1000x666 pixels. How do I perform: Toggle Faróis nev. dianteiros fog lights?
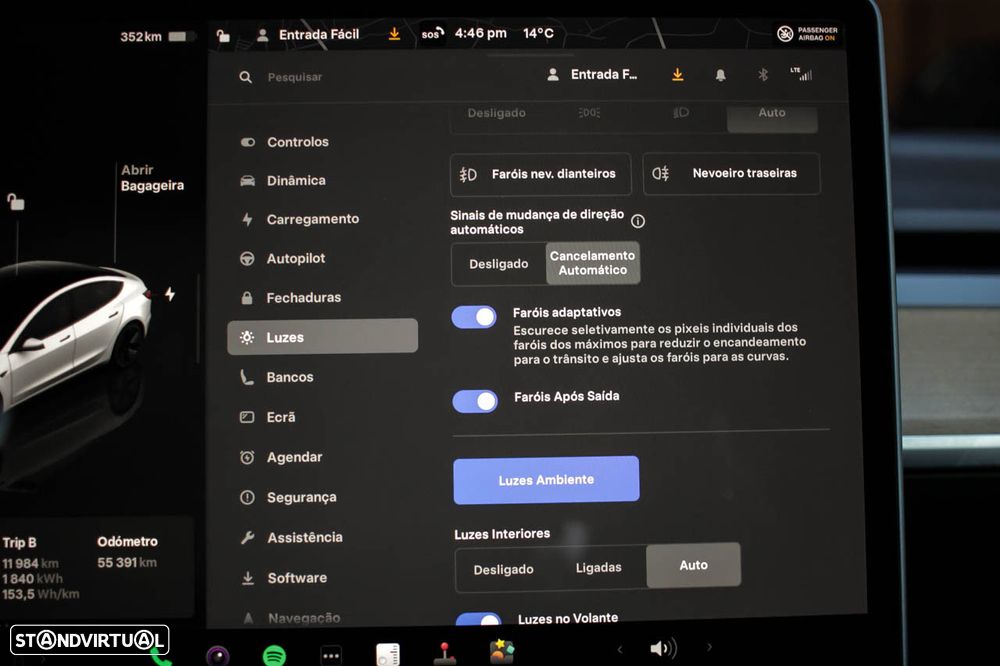540,174
